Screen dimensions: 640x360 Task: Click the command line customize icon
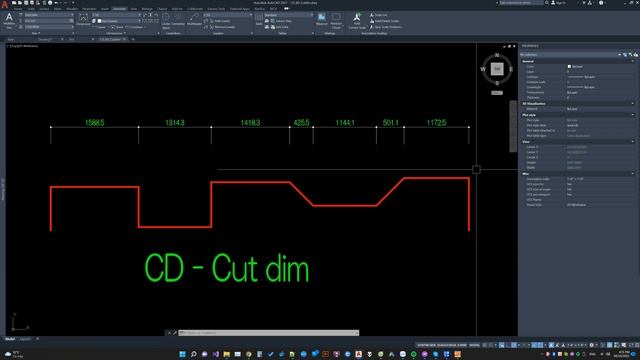[x=175, y=333]
